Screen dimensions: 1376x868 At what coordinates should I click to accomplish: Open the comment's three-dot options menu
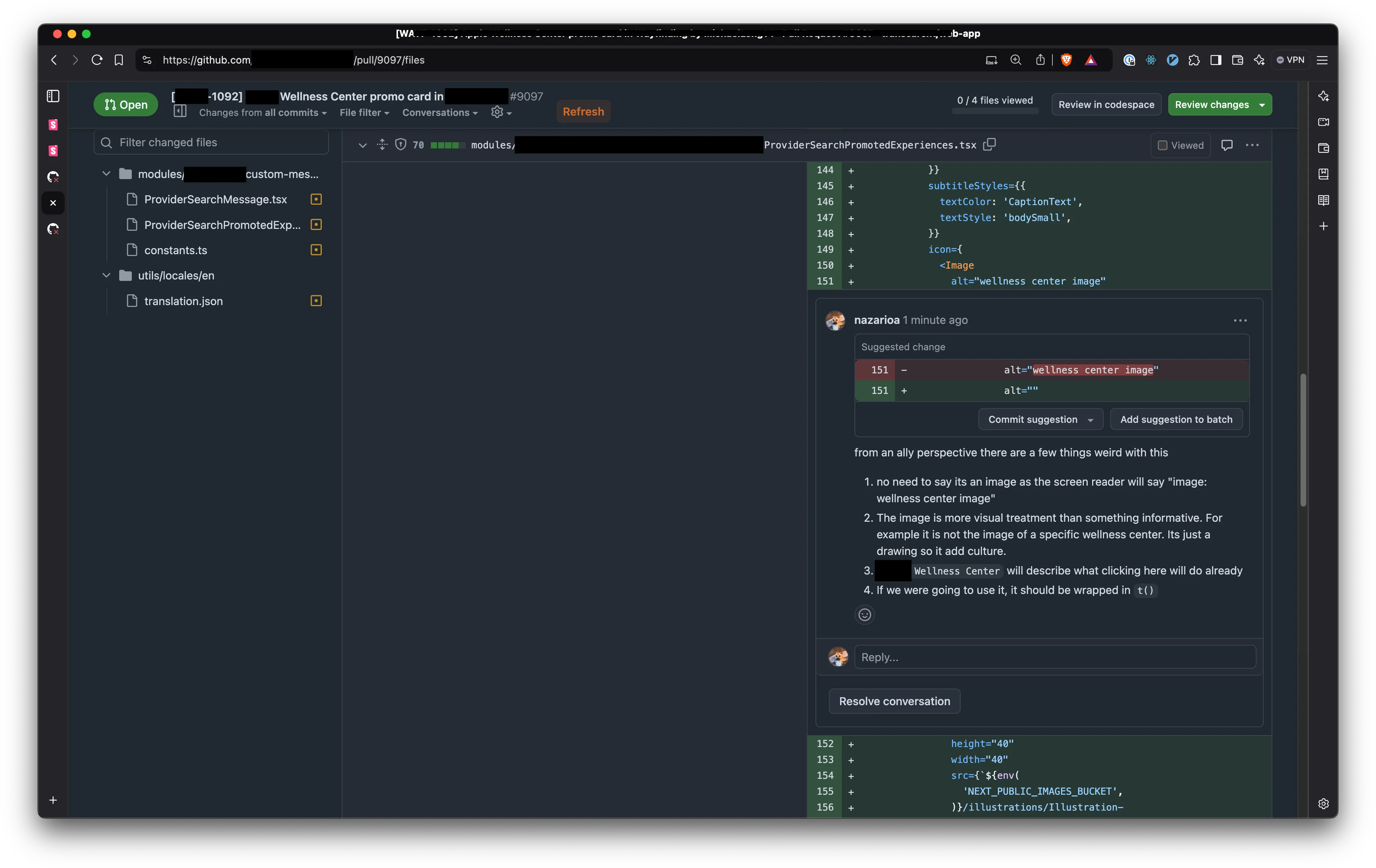pyautogui.click(x=1240, y=321)
